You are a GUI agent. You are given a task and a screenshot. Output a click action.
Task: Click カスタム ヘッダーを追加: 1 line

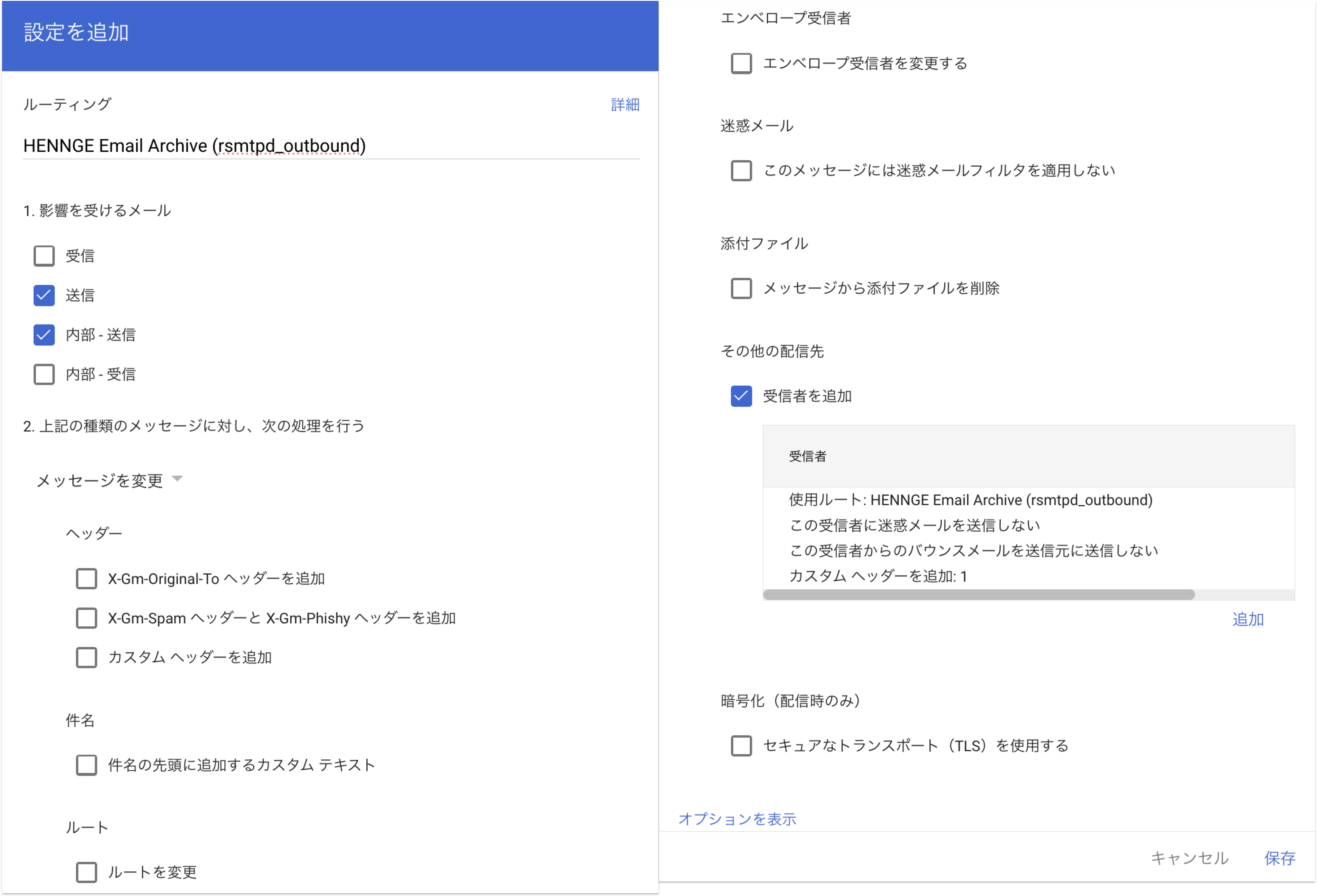(878, 576)
